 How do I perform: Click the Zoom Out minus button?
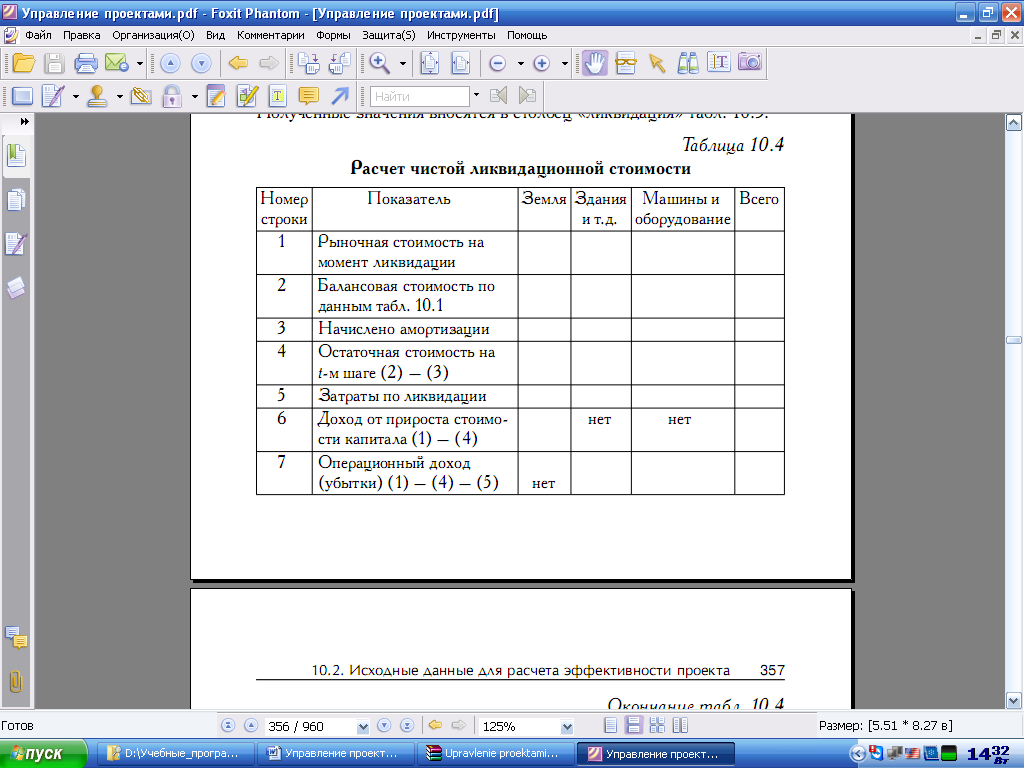click(x=498, y=63)
